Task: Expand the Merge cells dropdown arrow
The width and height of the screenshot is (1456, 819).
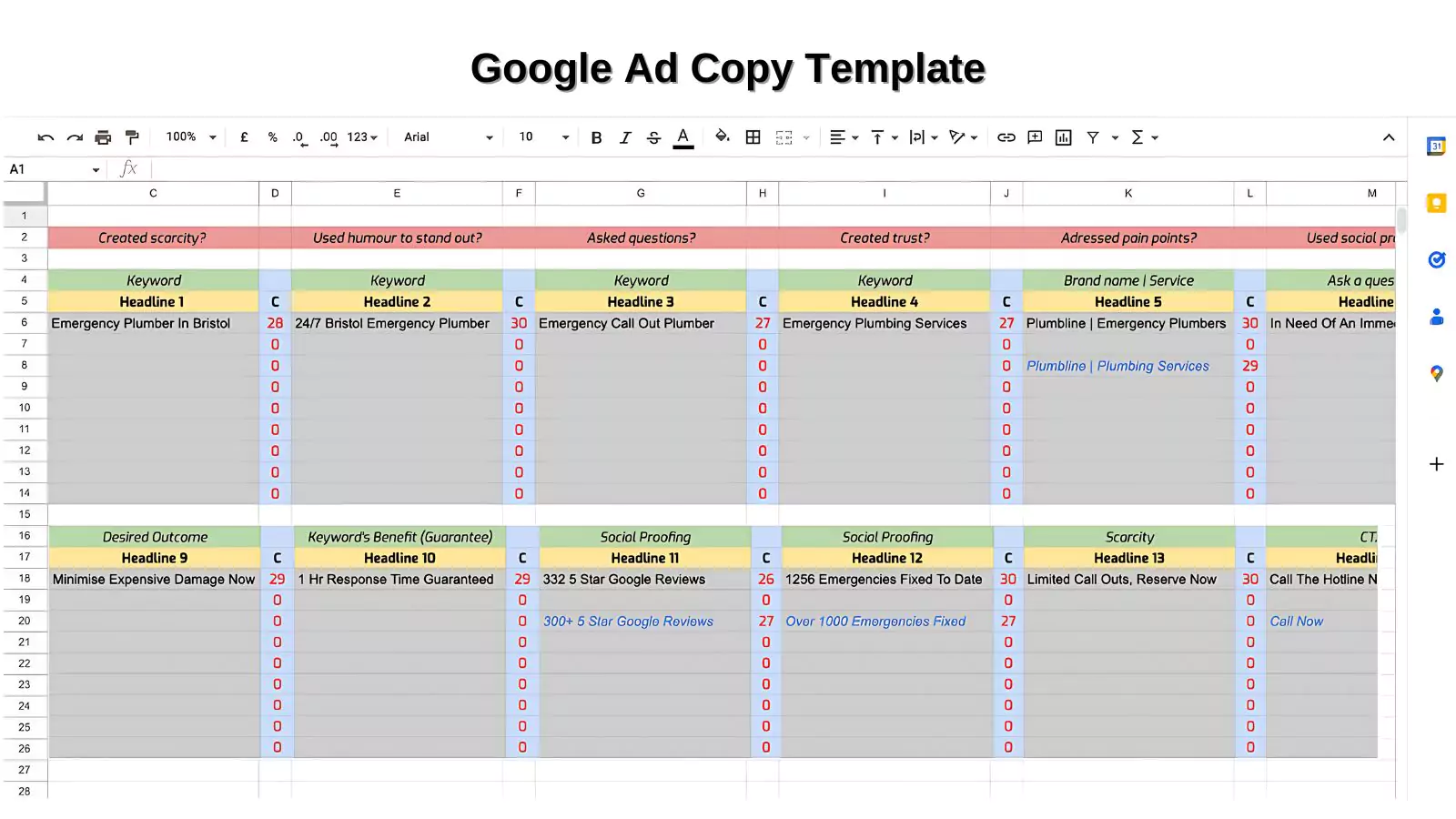Action: click(806, 138)
